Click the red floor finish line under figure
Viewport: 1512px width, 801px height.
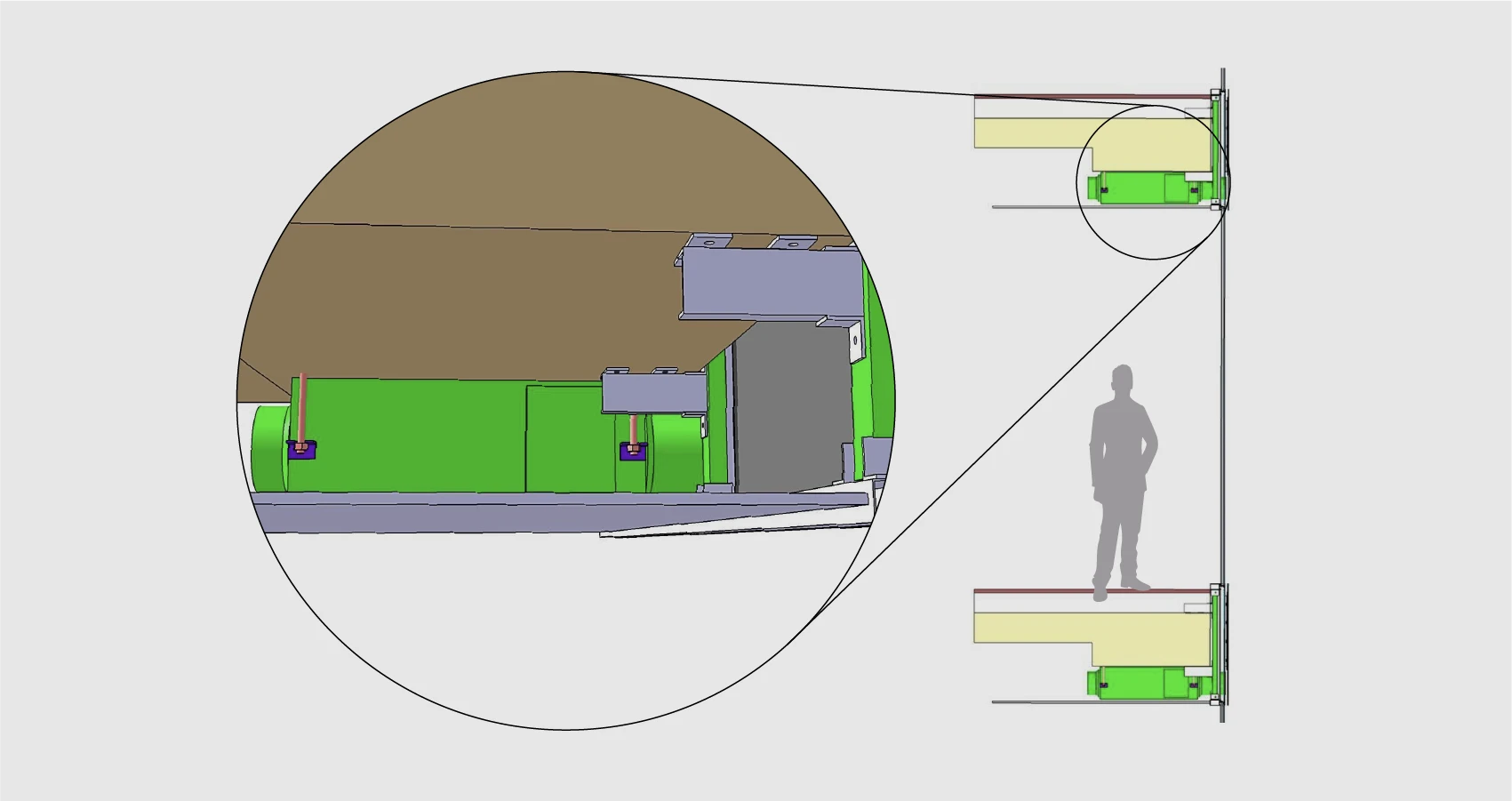coord(1031,590)
